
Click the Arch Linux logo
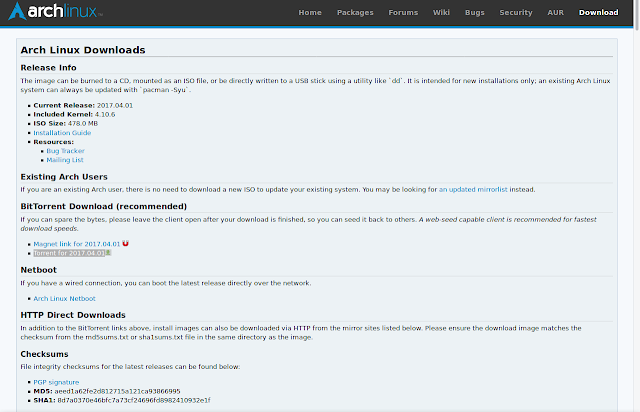(x=56, y=11)
